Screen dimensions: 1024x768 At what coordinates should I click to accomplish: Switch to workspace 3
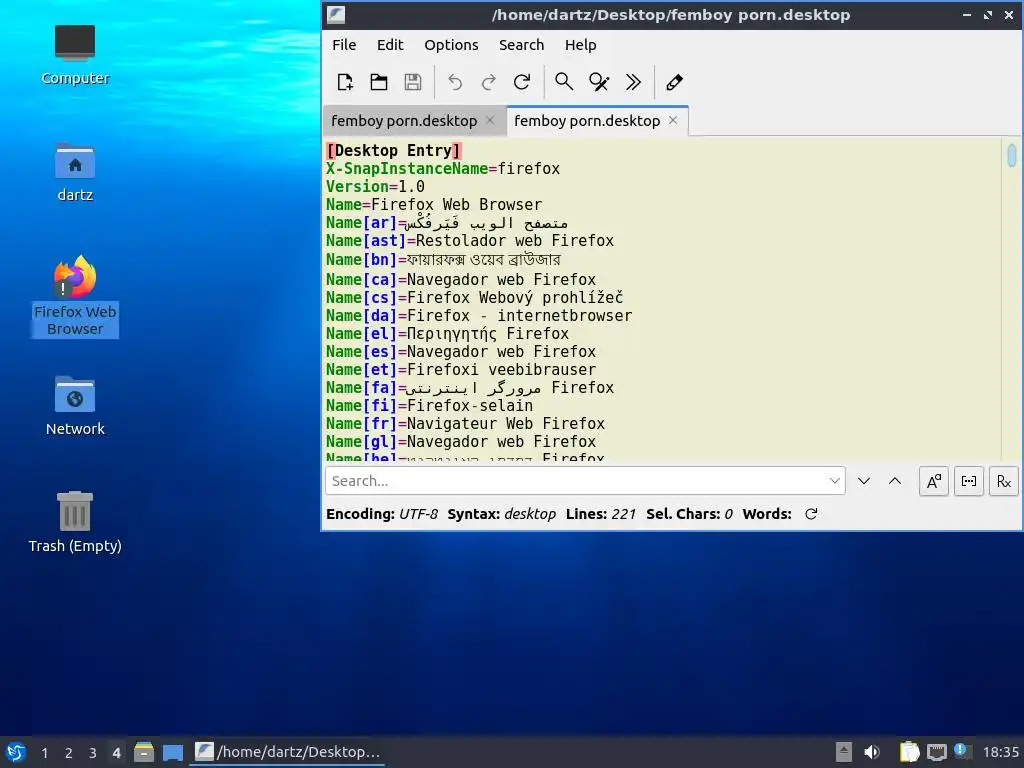click(x=93, y=753)
